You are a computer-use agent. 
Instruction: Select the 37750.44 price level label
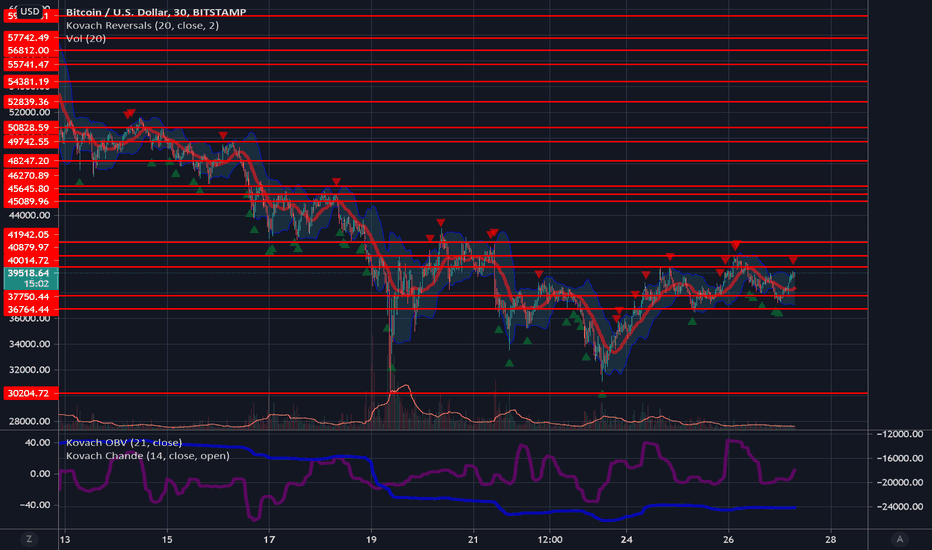click(31, 296)
